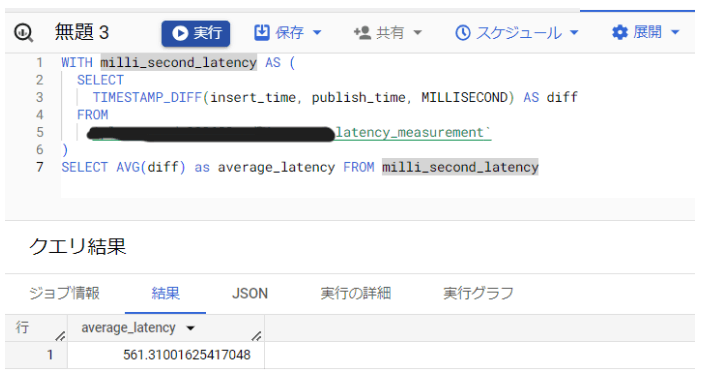Screen dimensions: 703x372
Task: Select the 結果 tab
Action: tap(165, 293)
